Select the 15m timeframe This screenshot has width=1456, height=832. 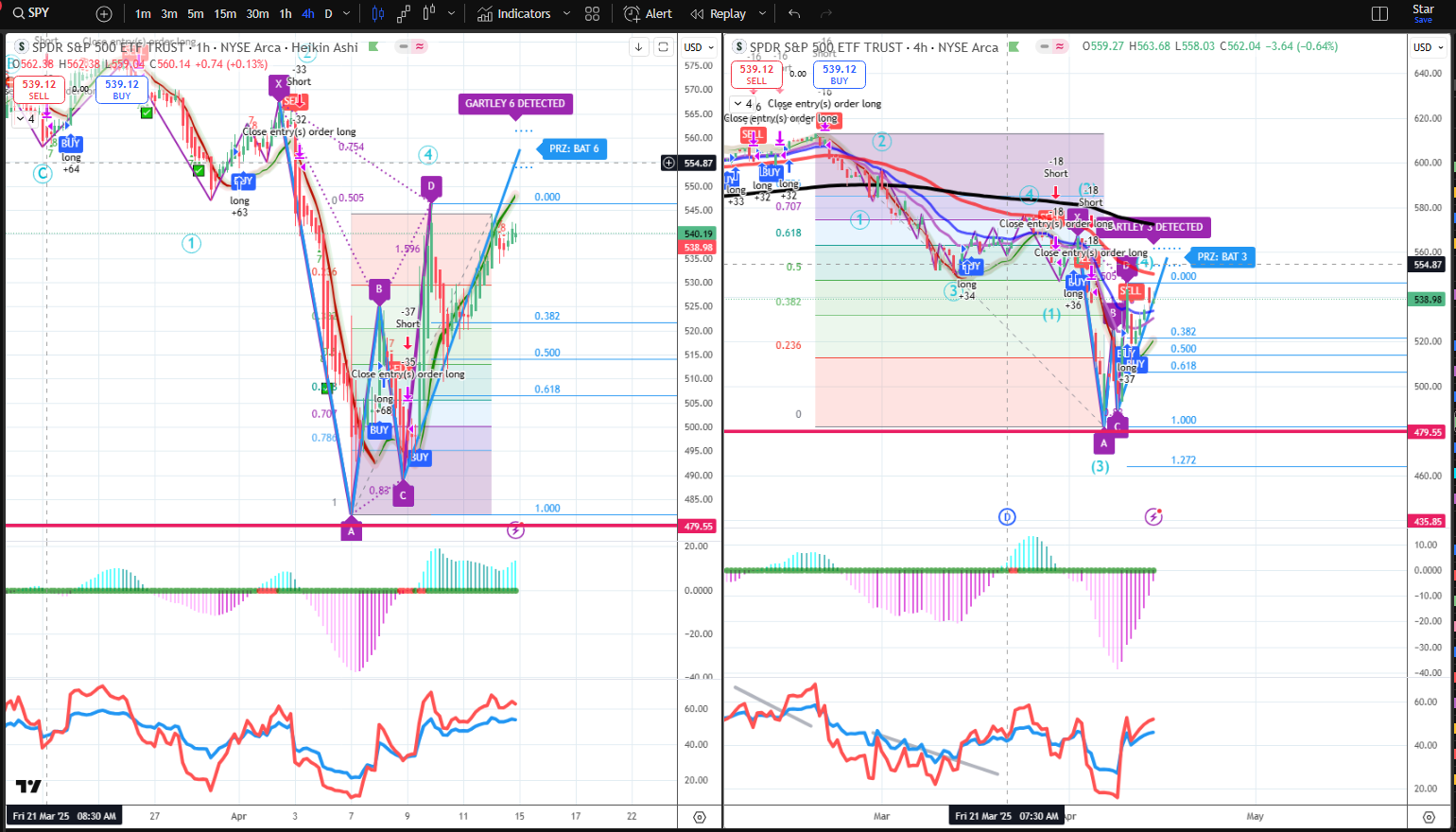click(x=225, y=13)
